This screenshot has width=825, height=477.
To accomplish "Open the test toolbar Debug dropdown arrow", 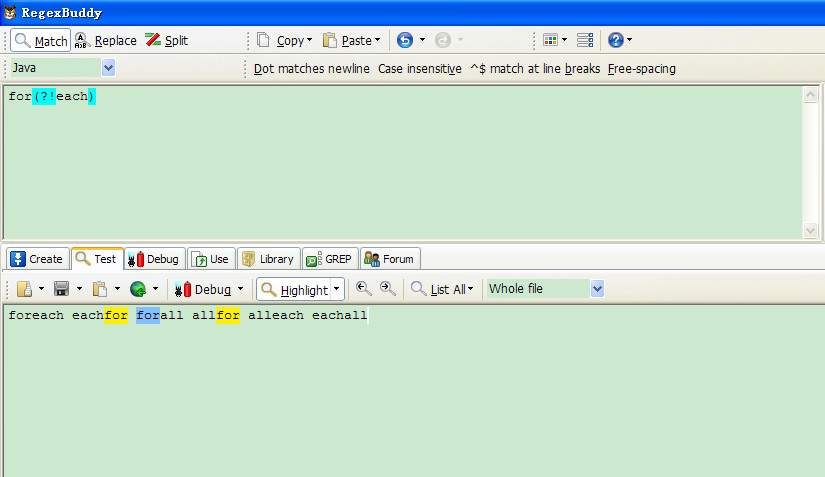I will (240, 288).
